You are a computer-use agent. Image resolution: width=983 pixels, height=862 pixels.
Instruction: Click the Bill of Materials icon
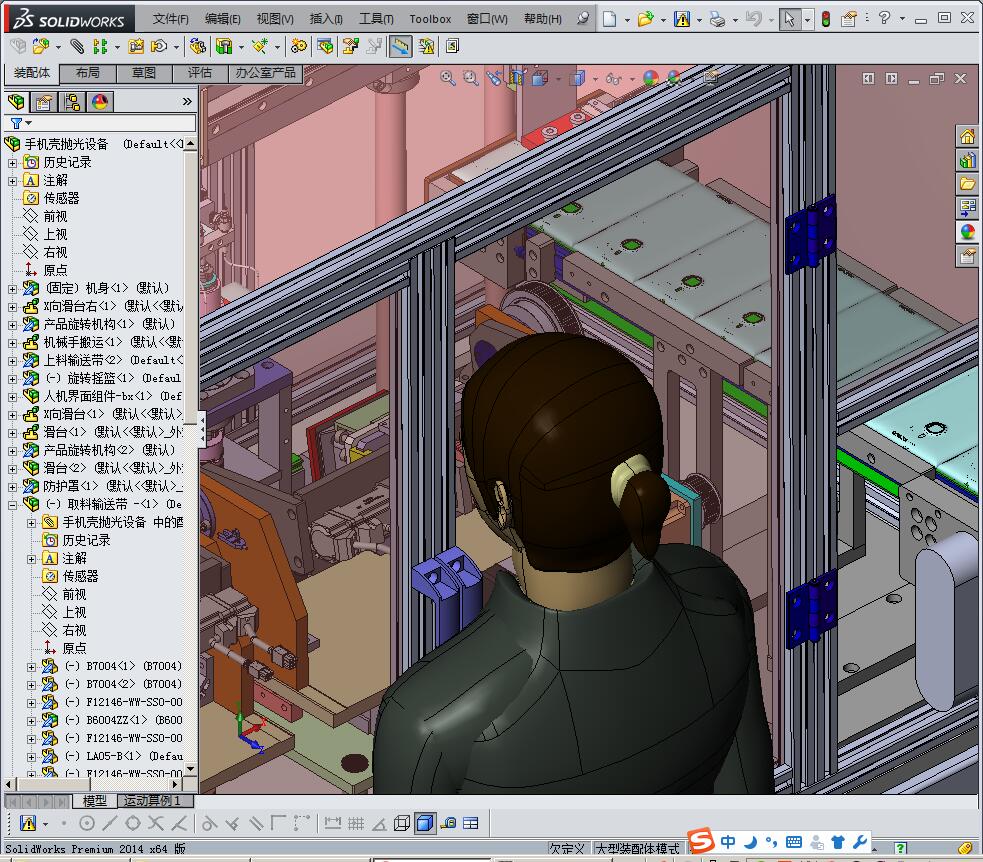[325, 46]
